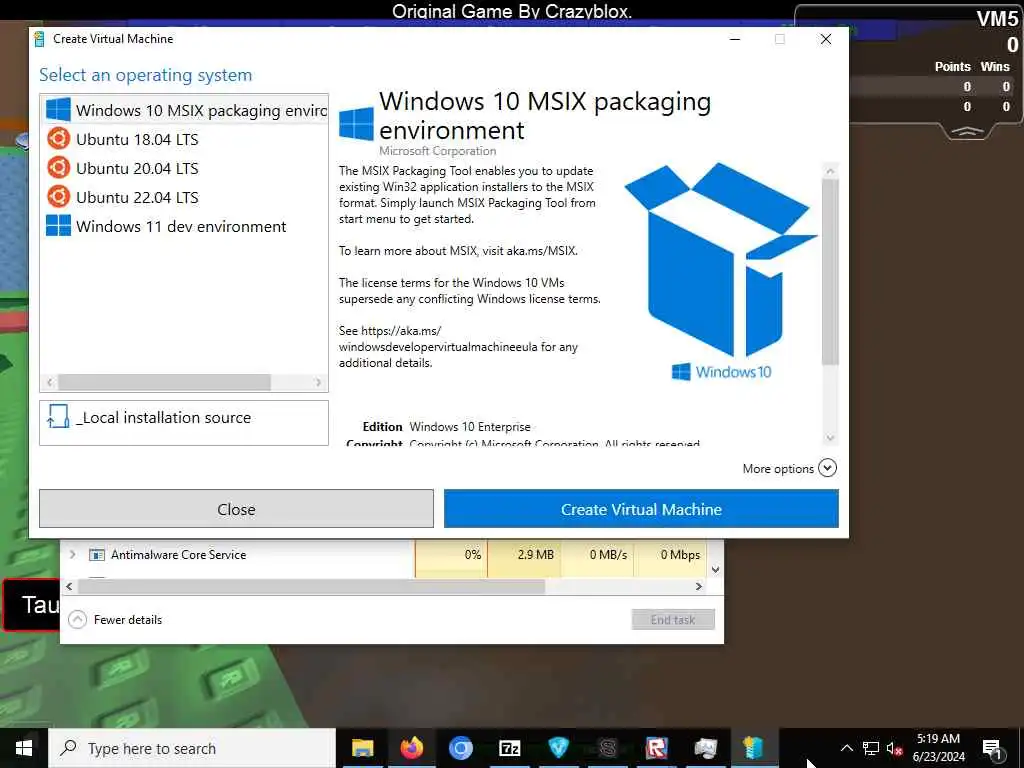Click the Close button in the dialog

pos(236,509)
